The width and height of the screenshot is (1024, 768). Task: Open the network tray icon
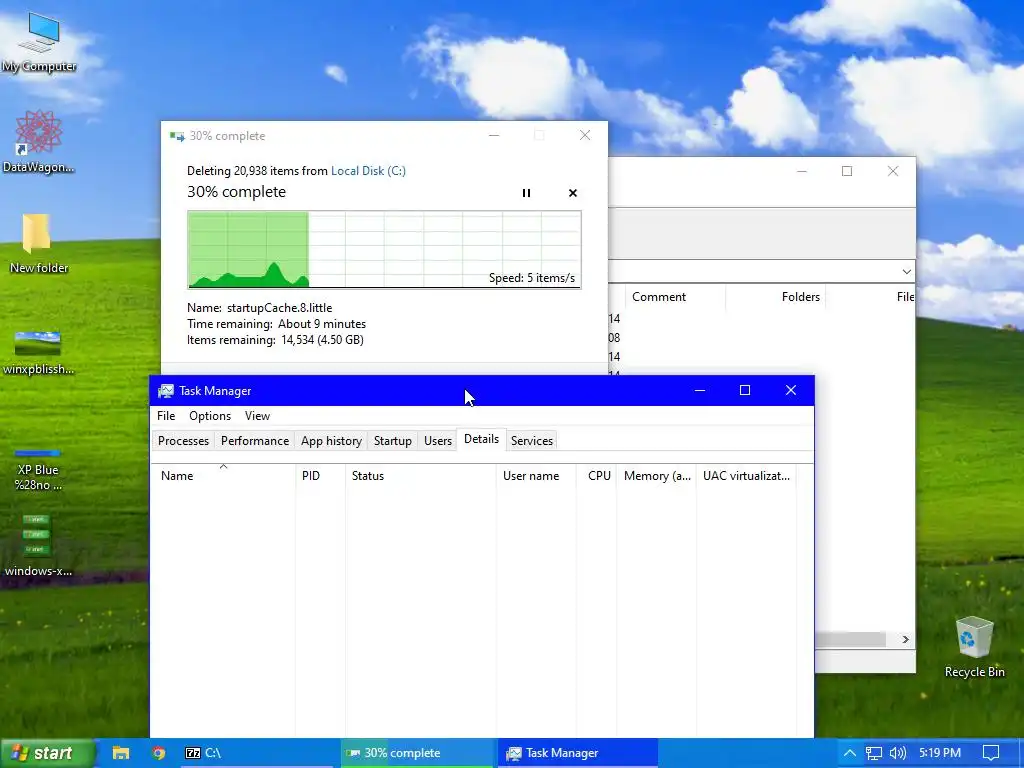874,753
